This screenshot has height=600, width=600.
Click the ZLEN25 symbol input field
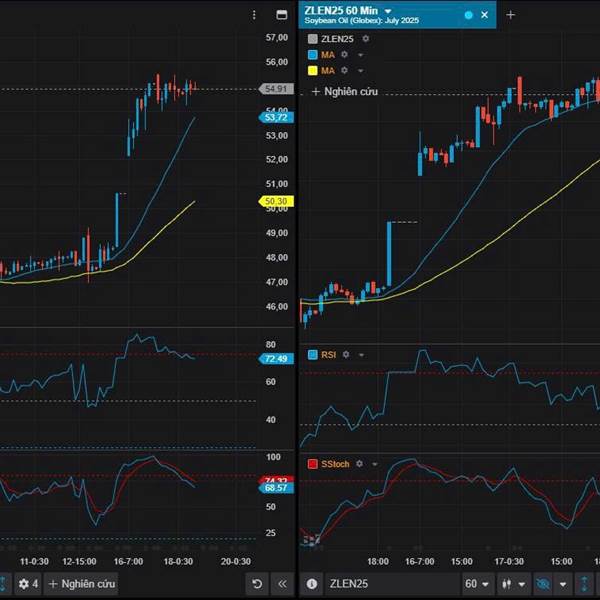pyautogui.click(x=392, y=584)
